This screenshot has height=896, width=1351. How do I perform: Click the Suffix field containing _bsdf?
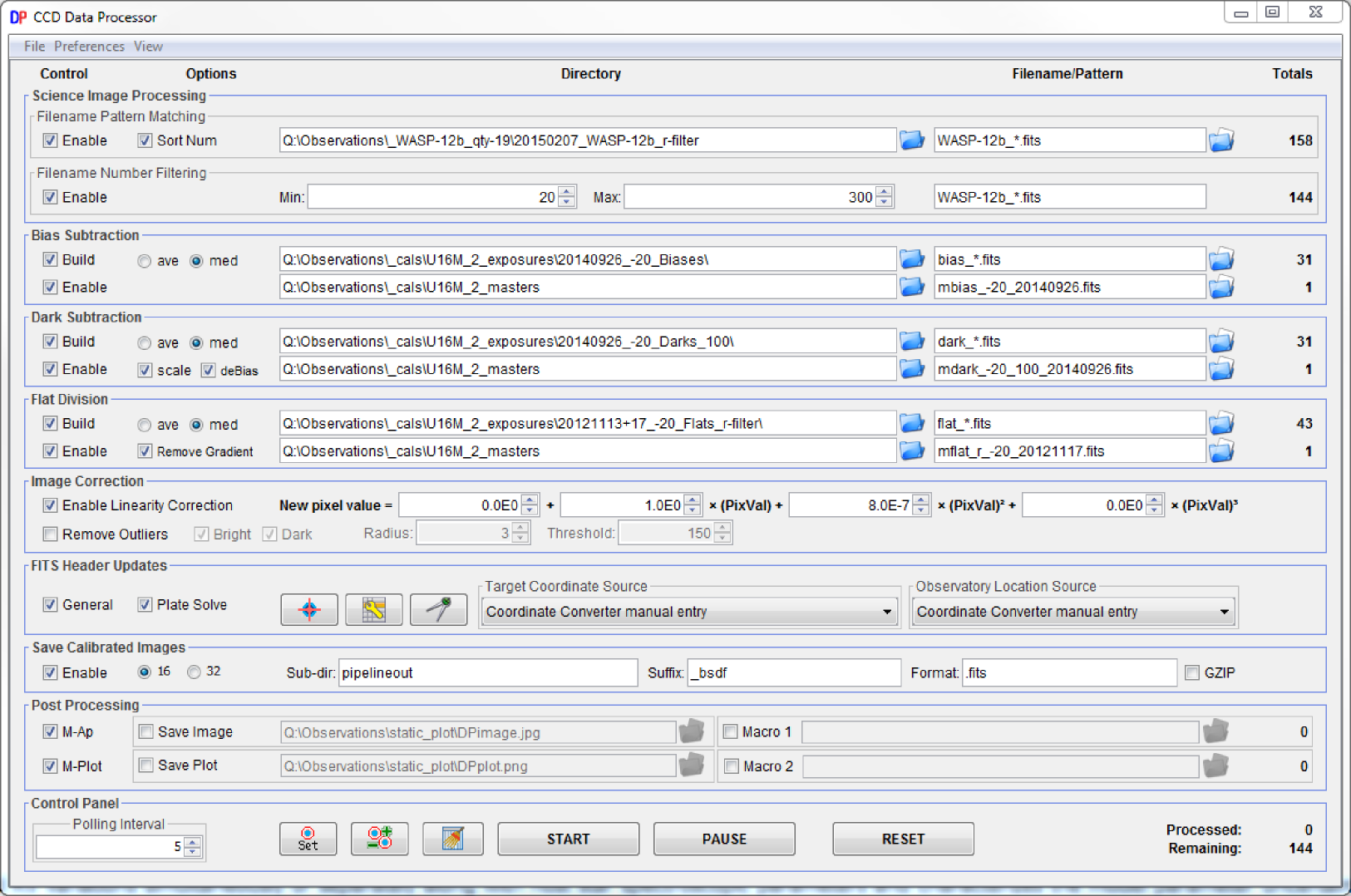coord(794,672)
